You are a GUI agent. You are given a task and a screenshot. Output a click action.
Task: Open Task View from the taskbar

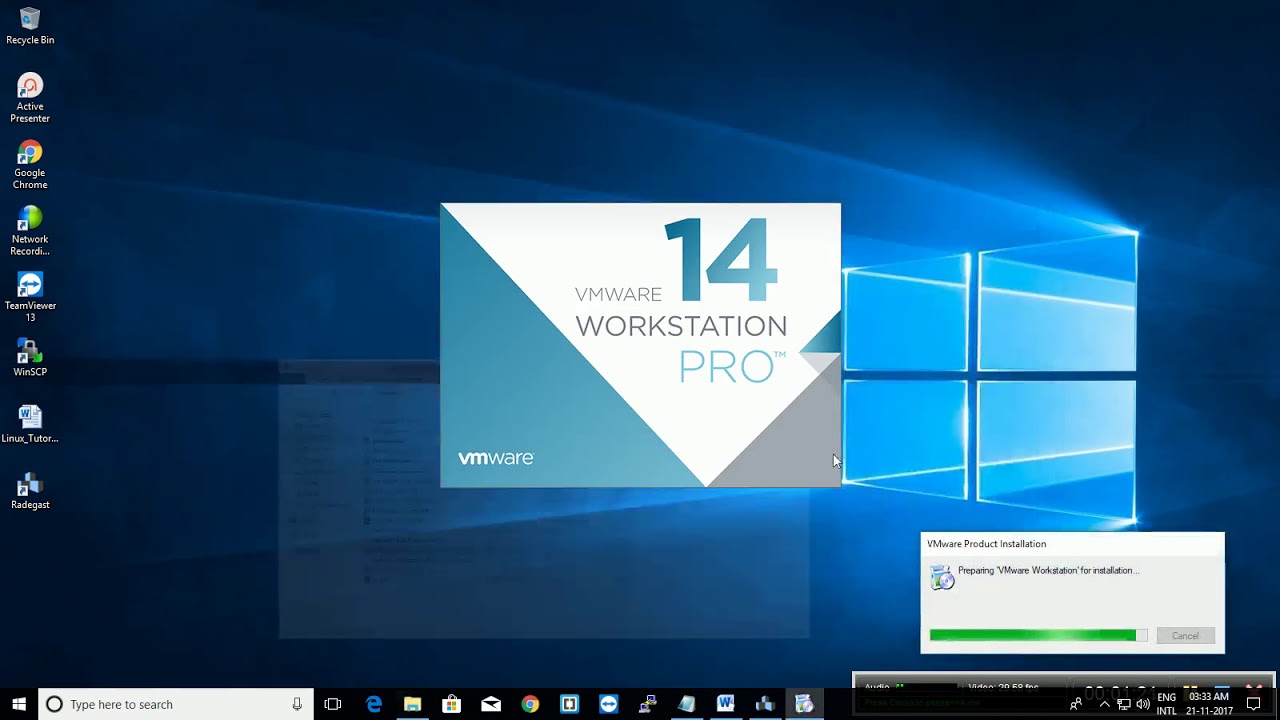pyautogui.click(x=333, y=704)
